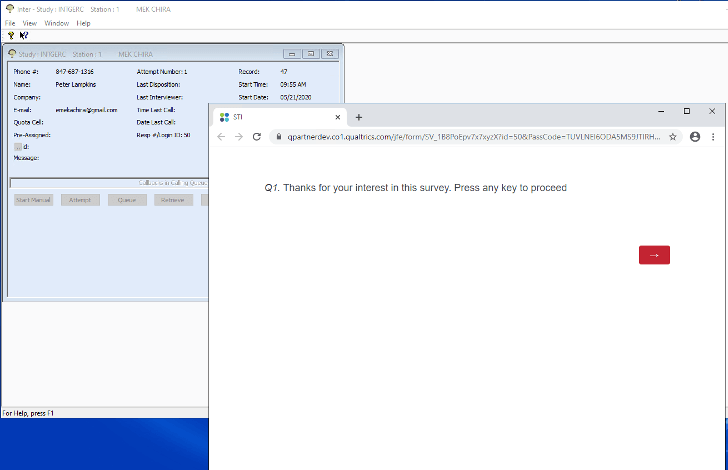Open the File menu

pos(10,23)
